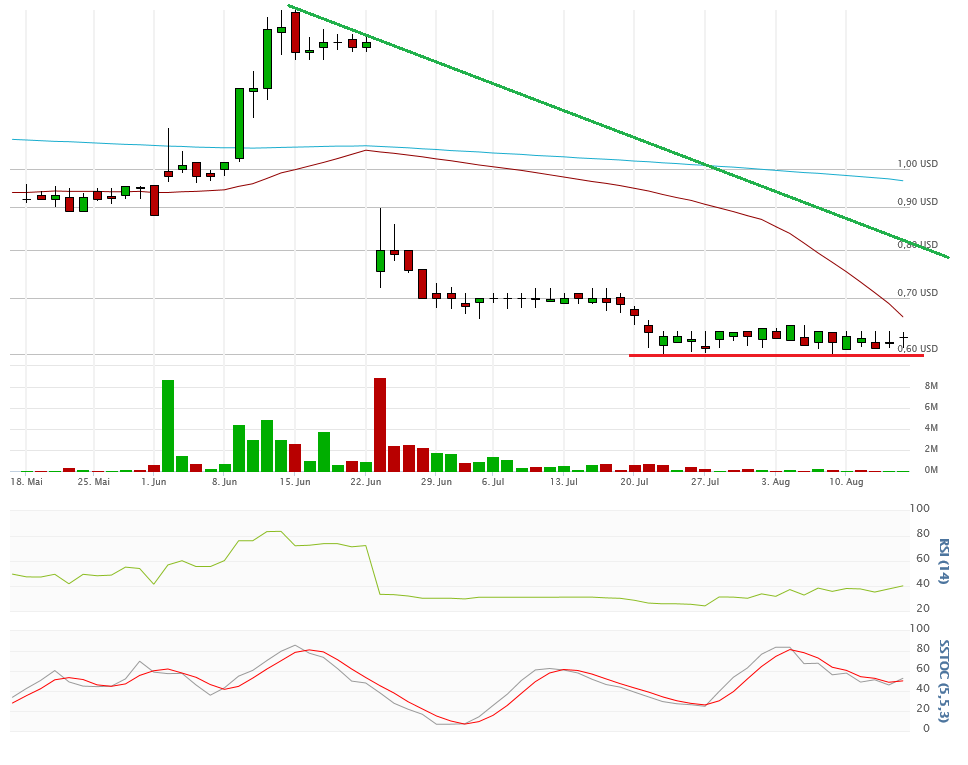This screenshot has width=968, height=765.
Task: Click the 8M volume axis label
Action: 930,386
